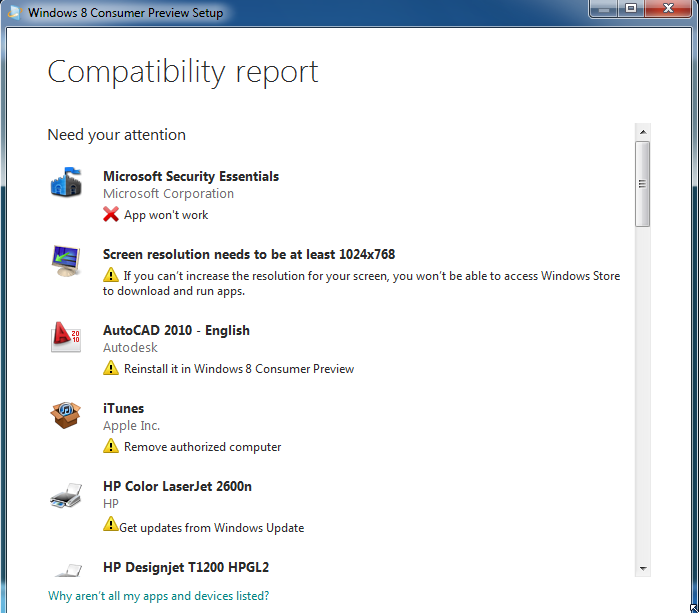The image size is (699, 613).
Task: Click warning icon beside Remove authorized computer
Action: [x=111, y=446]
